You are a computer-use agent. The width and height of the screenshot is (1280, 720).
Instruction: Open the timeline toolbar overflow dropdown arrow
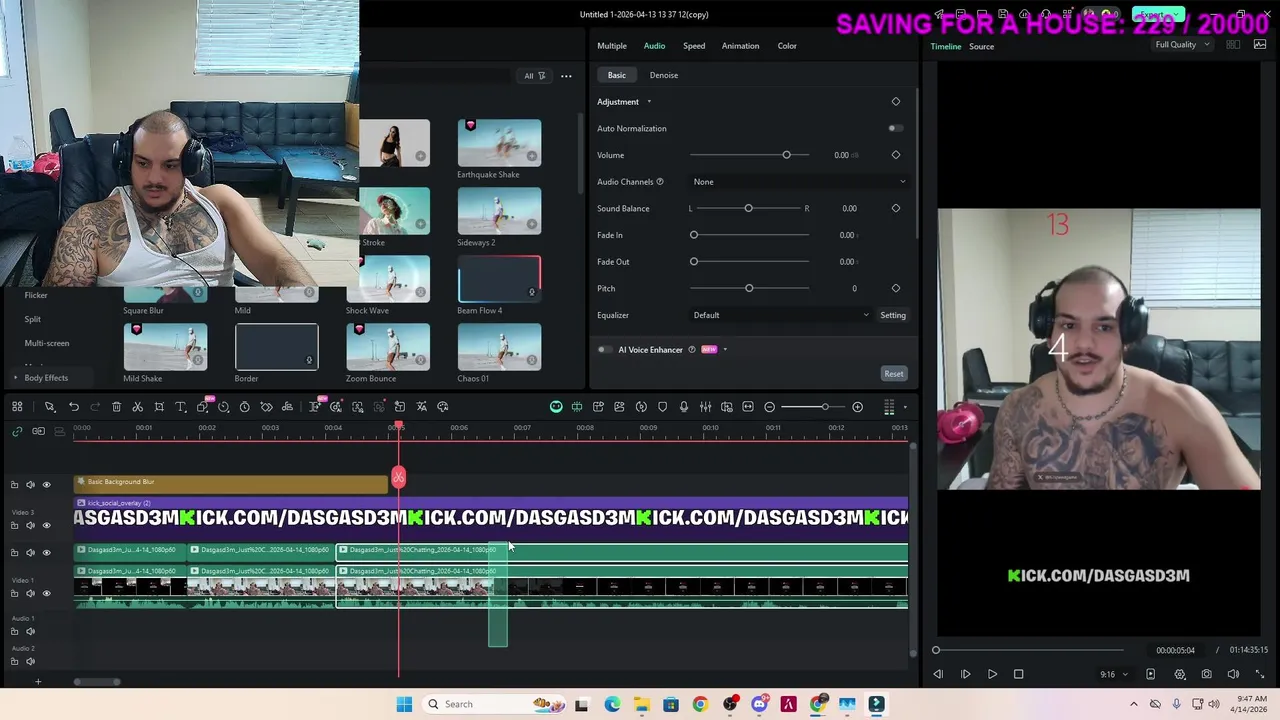pos(905,407)
